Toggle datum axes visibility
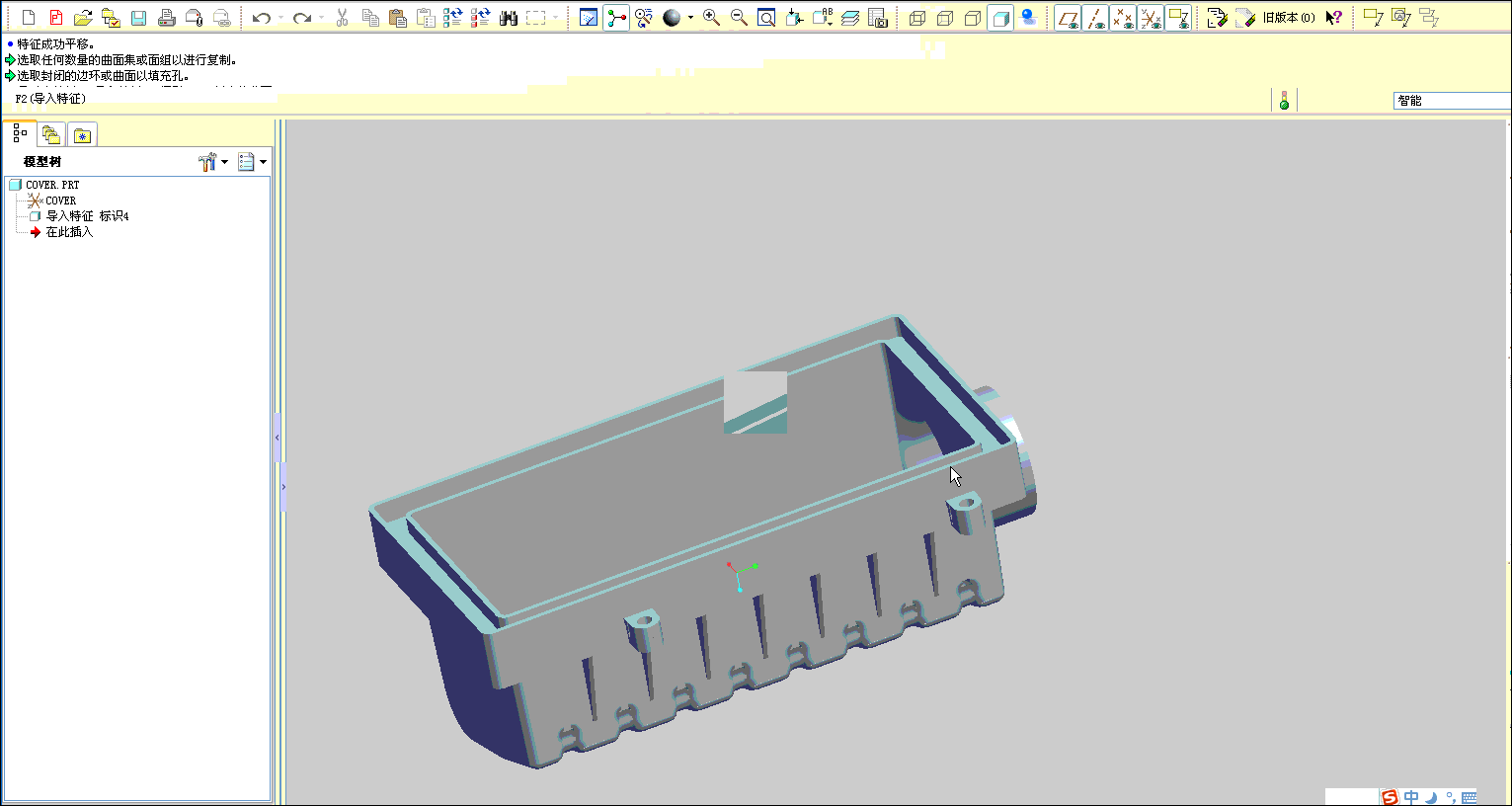This screenshot has height=806, width=1512. tap(1095, 18)
